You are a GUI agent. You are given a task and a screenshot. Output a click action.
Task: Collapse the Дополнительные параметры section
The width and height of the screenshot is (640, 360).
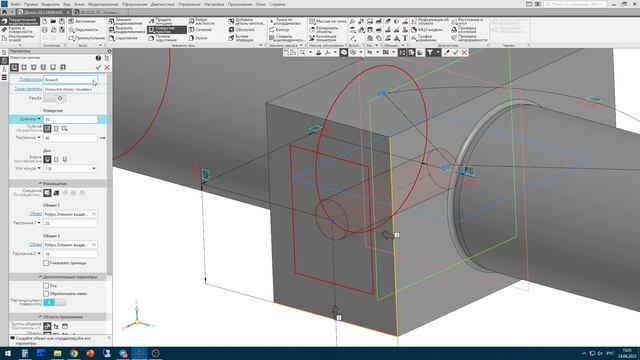[58, 277]
